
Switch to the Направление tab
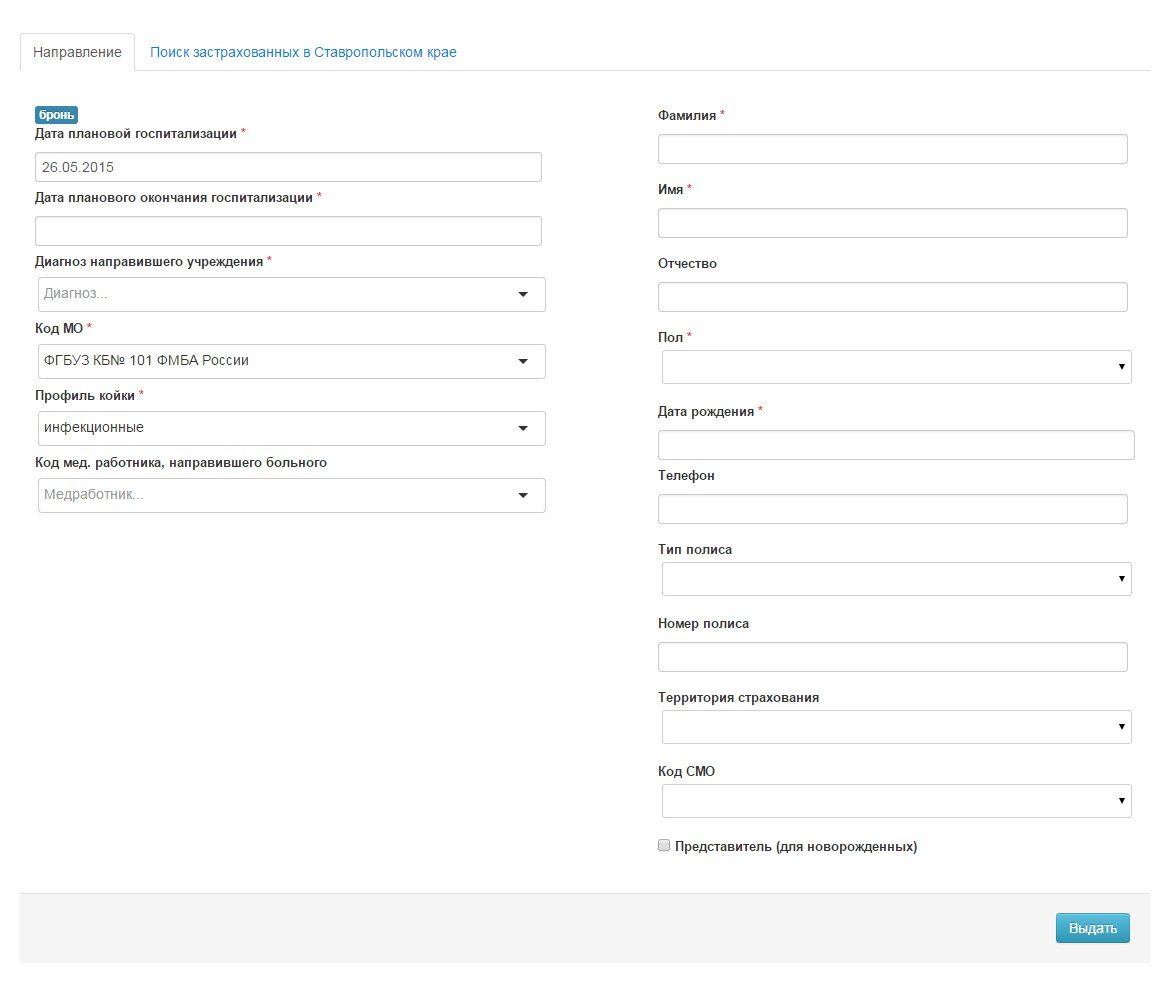pyautogui.click(x=77, y=52)
